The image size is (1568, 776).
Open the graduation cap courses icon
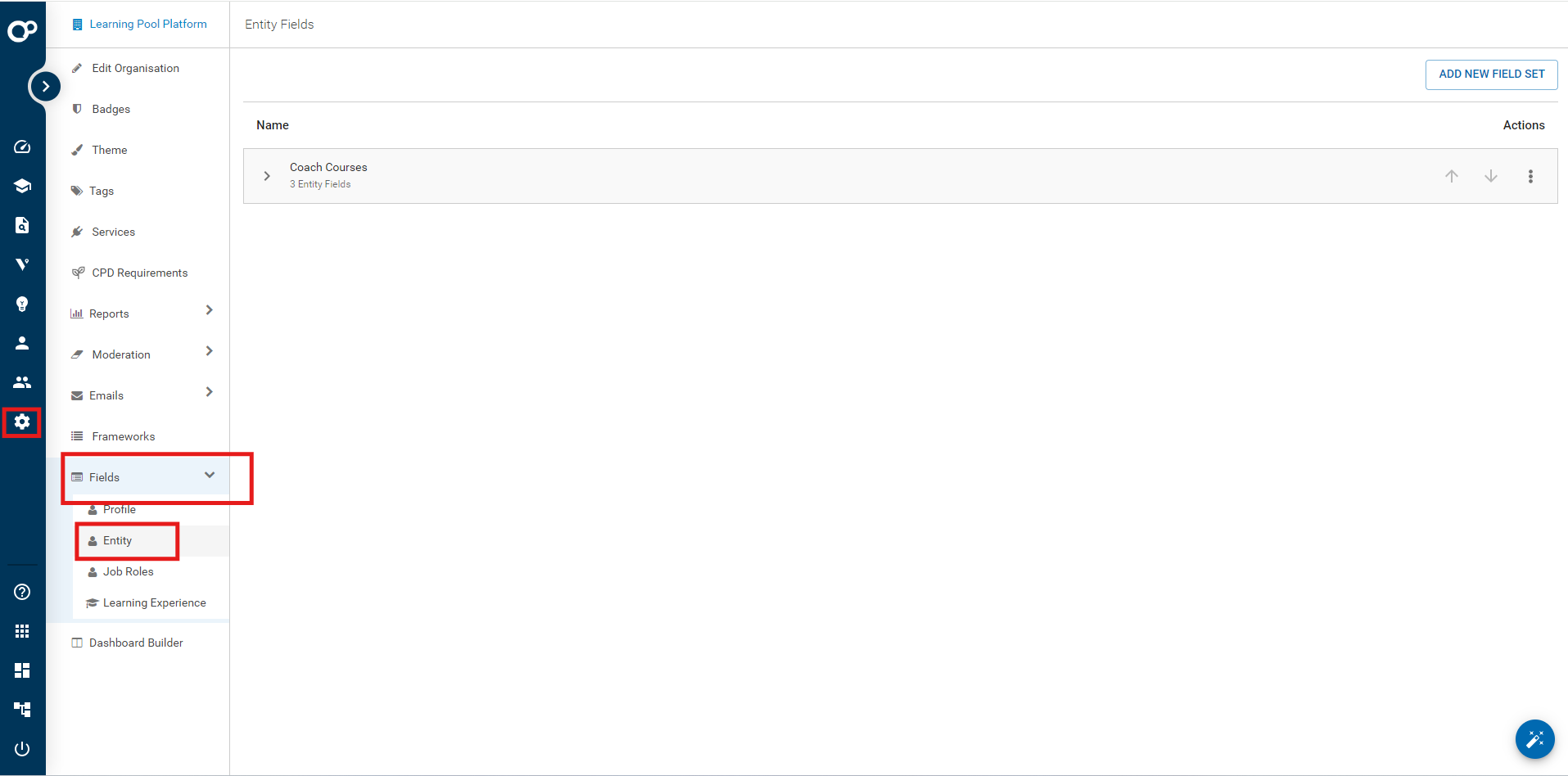22,186
